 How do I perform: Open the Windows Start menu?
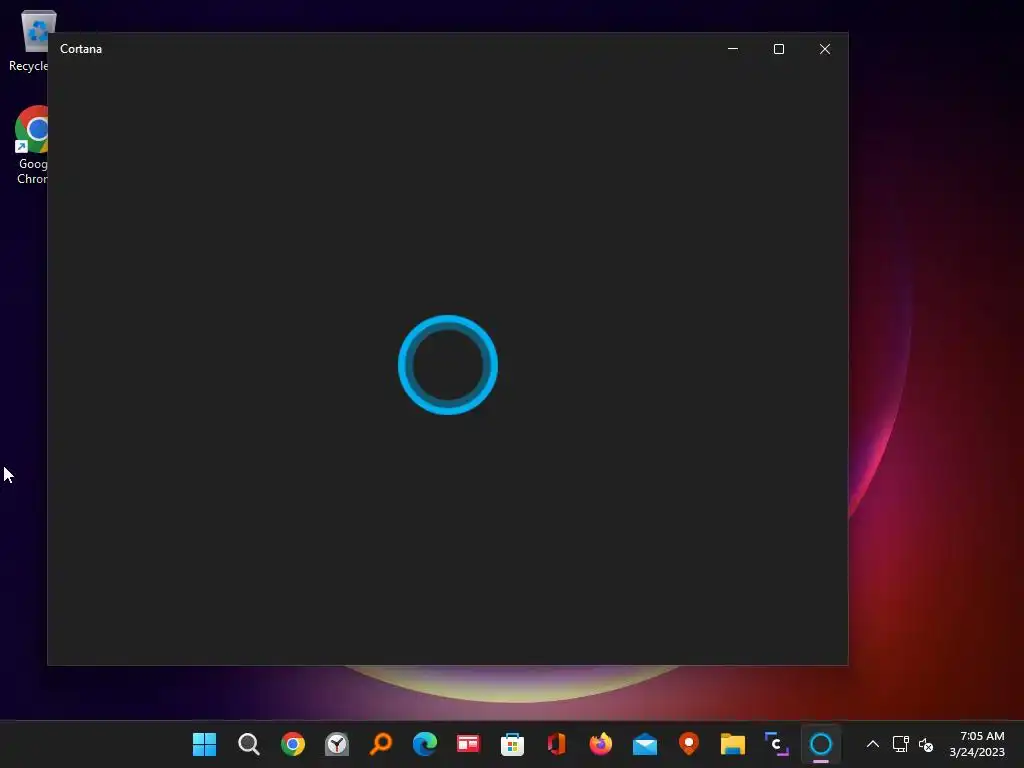point(204,744)
